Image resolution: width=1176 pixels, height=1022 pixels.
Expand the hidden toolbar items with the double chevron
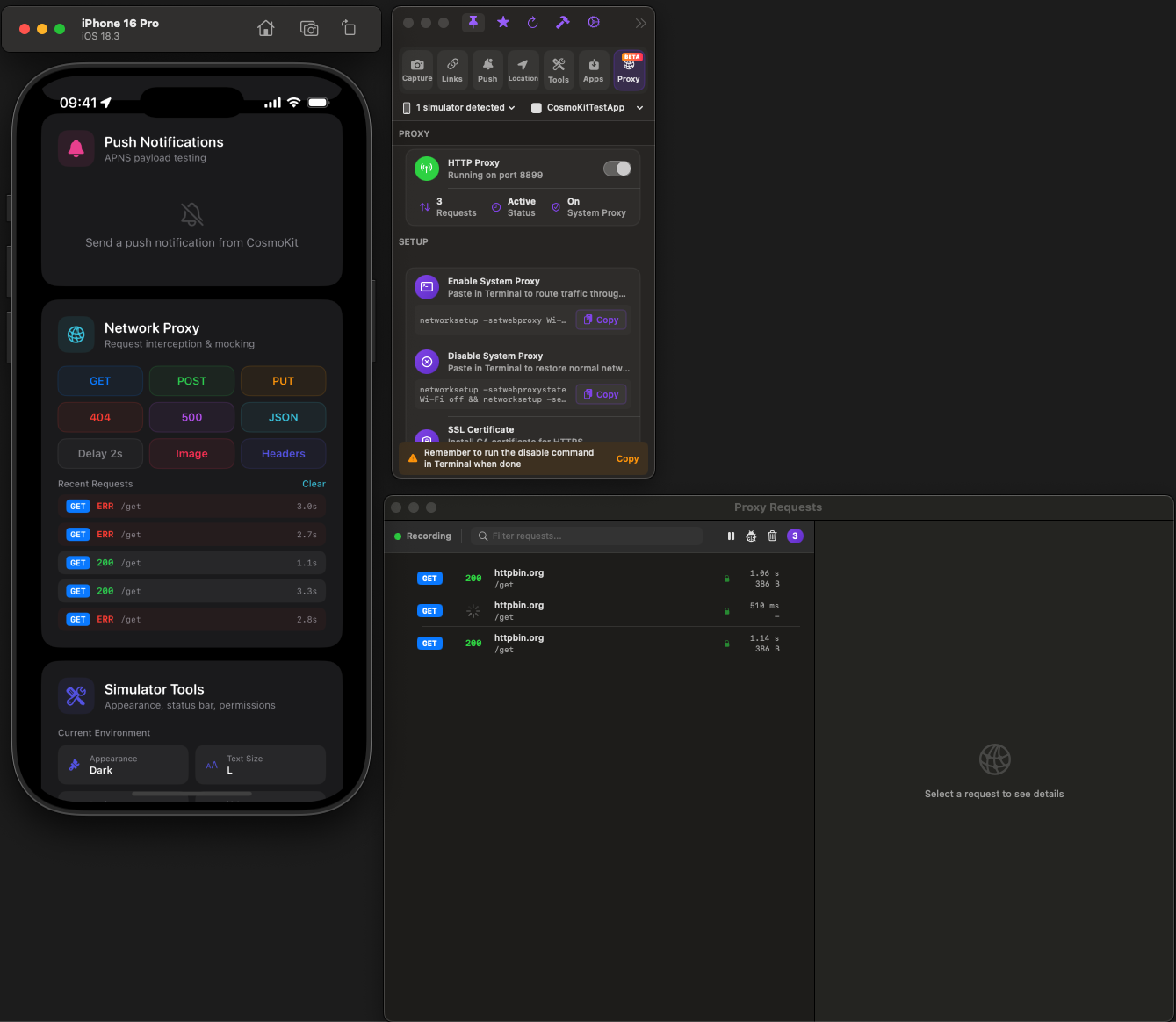(640, 24)
